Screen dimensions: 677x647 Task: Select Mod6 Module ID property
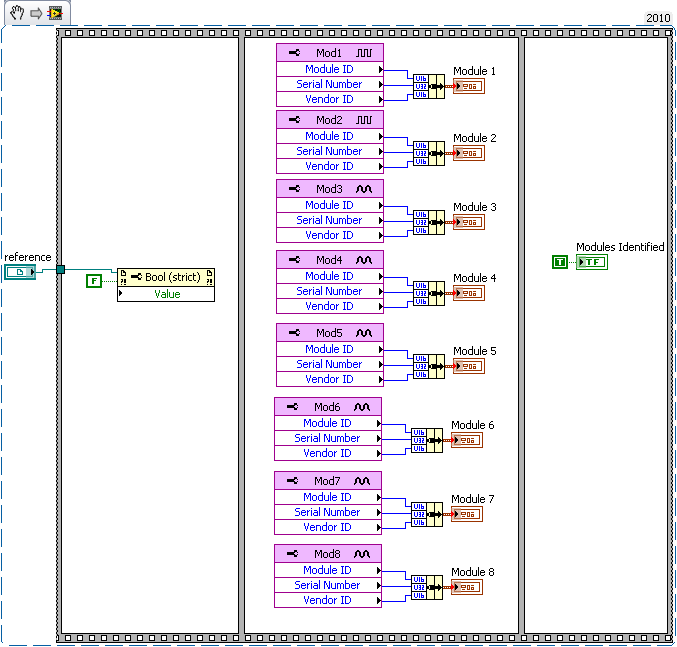(328, 423)
